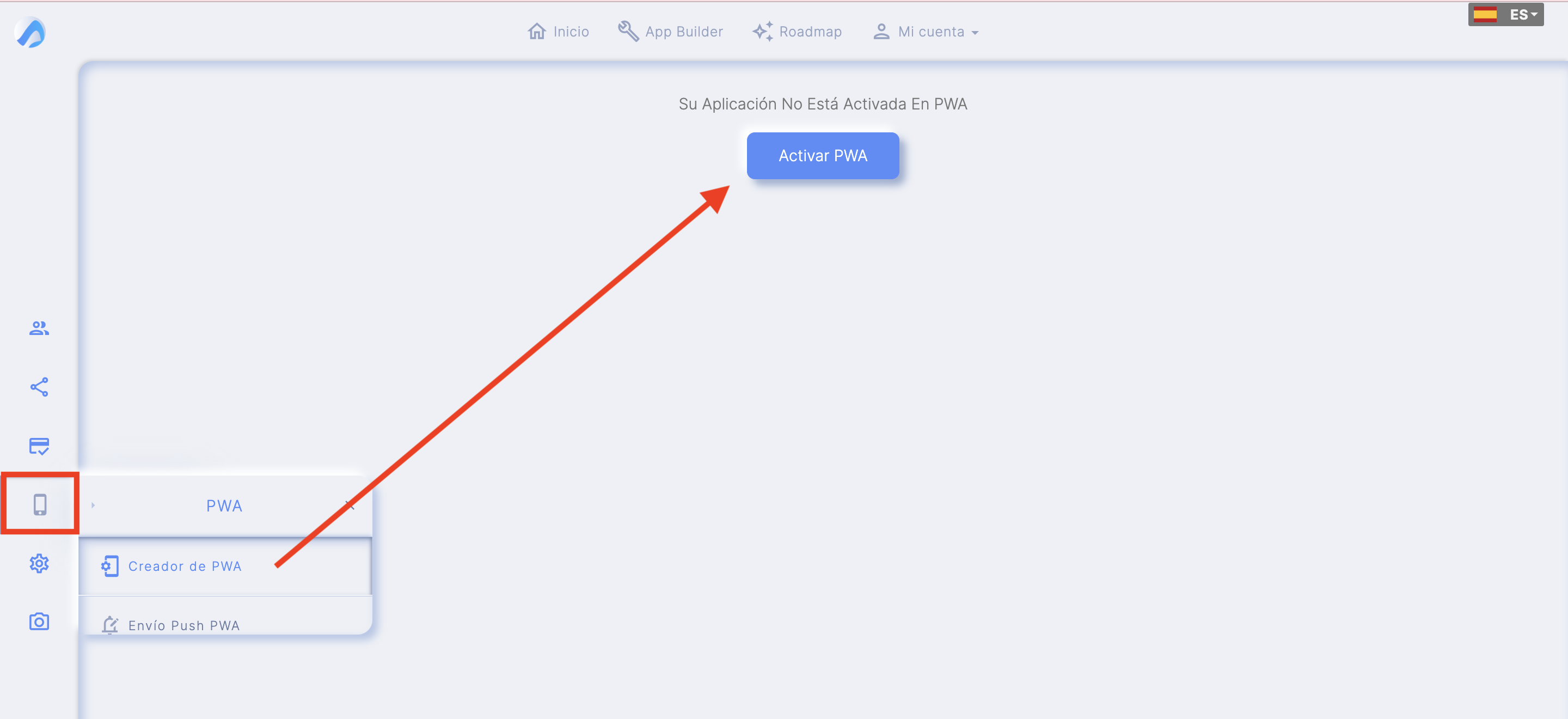Click the Spanish flag icon
1568x719 pixels.
pyautogui.click(x=1485, y=14)
